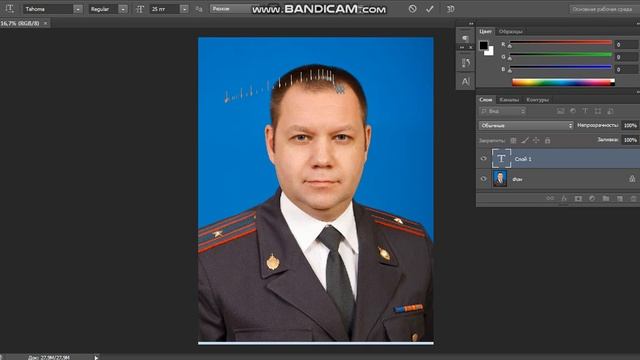Viewport: 640px width, 360px height.
Task: Commit text edits with the checkmark icon
Action: (430, 9)
